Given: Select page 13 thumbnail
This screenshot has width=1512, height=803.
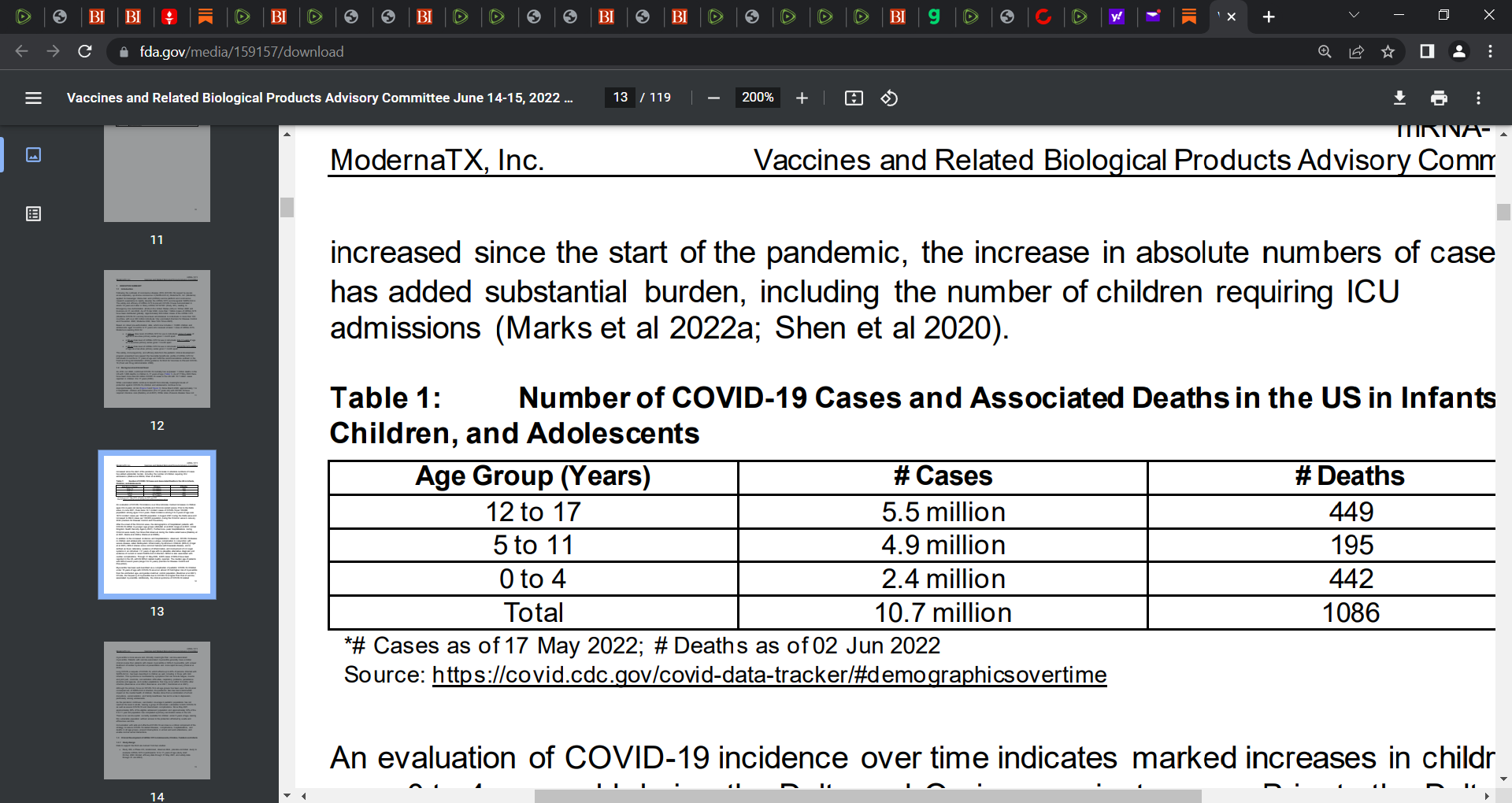Looking at the screenshot, I should (157, 524).
